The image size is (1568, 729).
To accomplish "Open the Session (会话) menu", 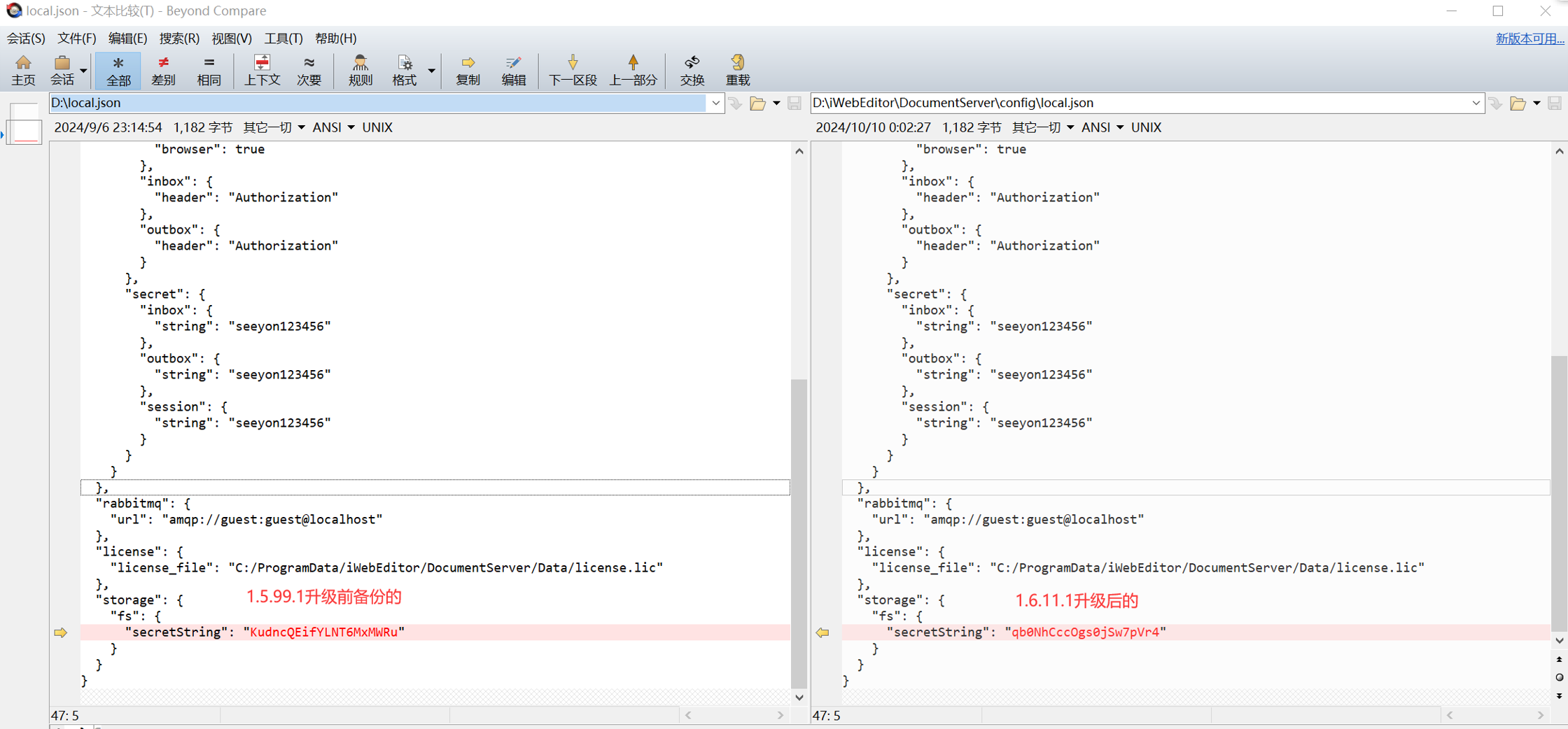I will pyautogui.click(x=26, y=38).
